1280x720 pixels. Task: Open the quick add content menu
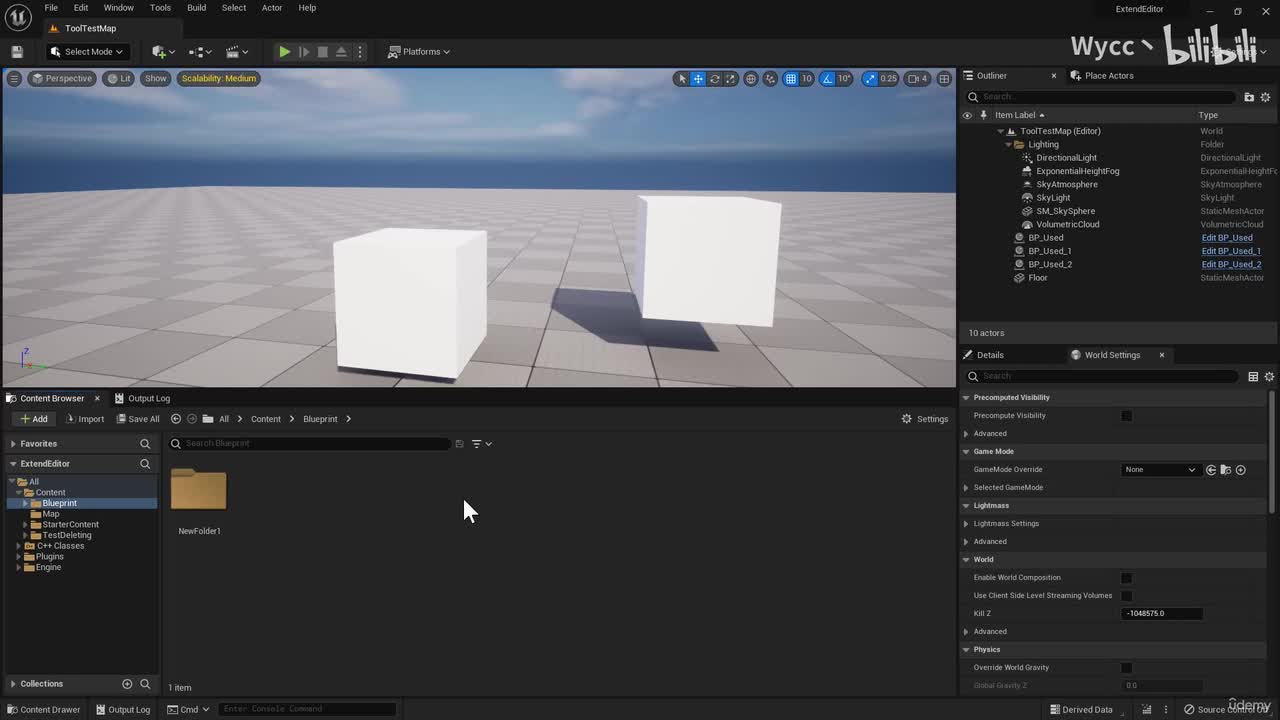pyautogui.click(x=163, y=52)
